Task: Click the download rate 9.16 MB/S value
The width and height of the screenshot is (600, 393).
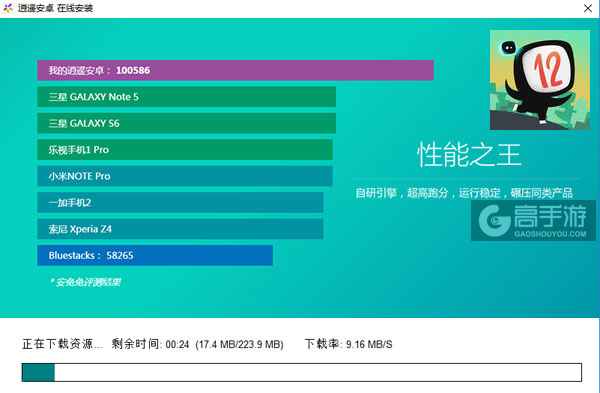Action: tap(369, 344)
